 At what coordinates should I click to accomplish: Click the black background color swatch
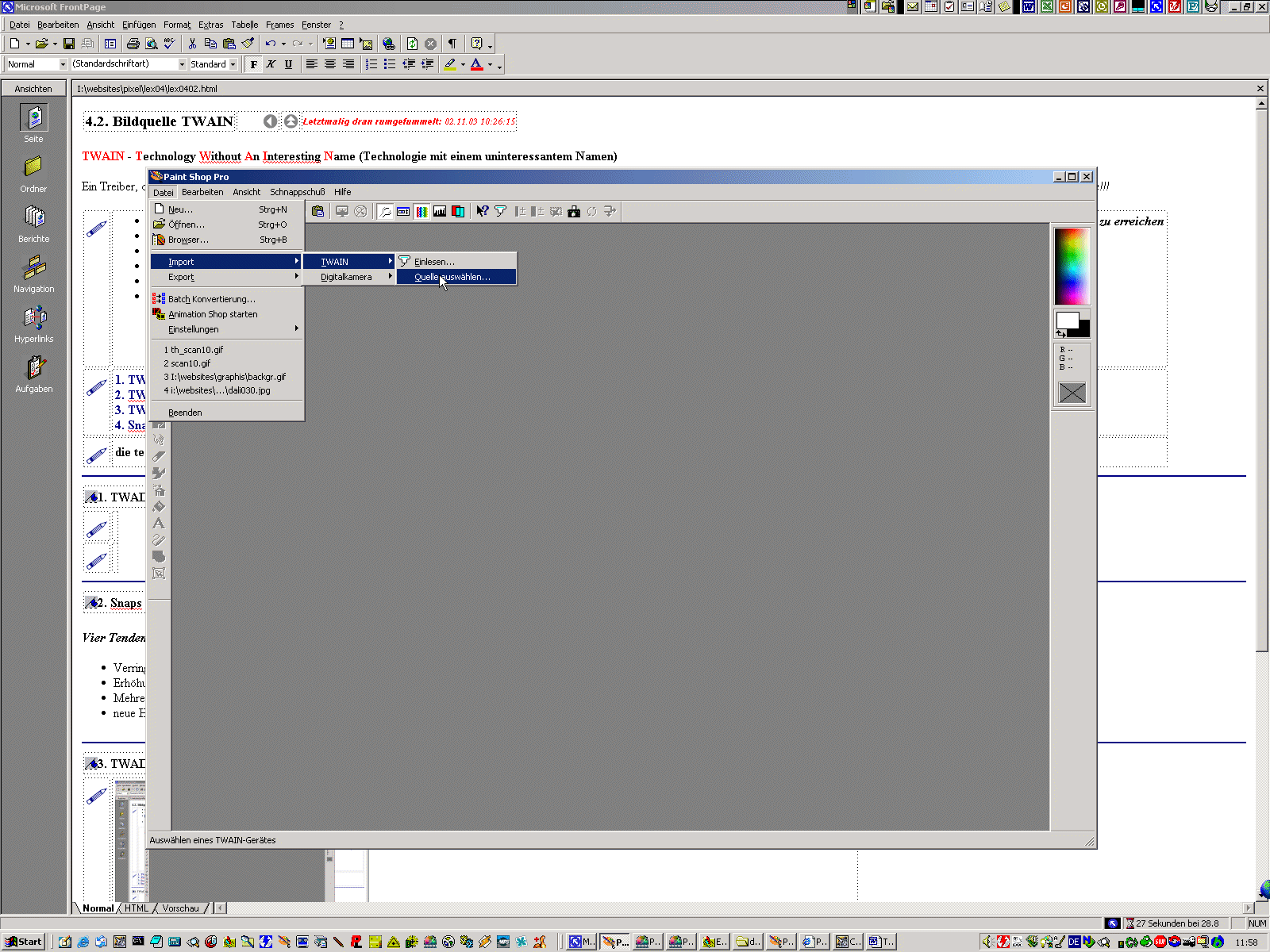1084,329
